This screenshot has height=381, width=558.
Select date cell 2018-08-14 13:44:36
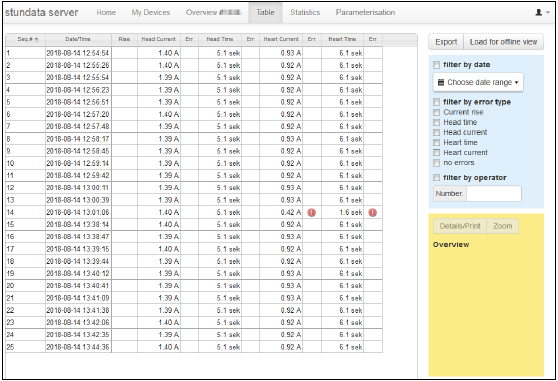(x=78, y=347)
